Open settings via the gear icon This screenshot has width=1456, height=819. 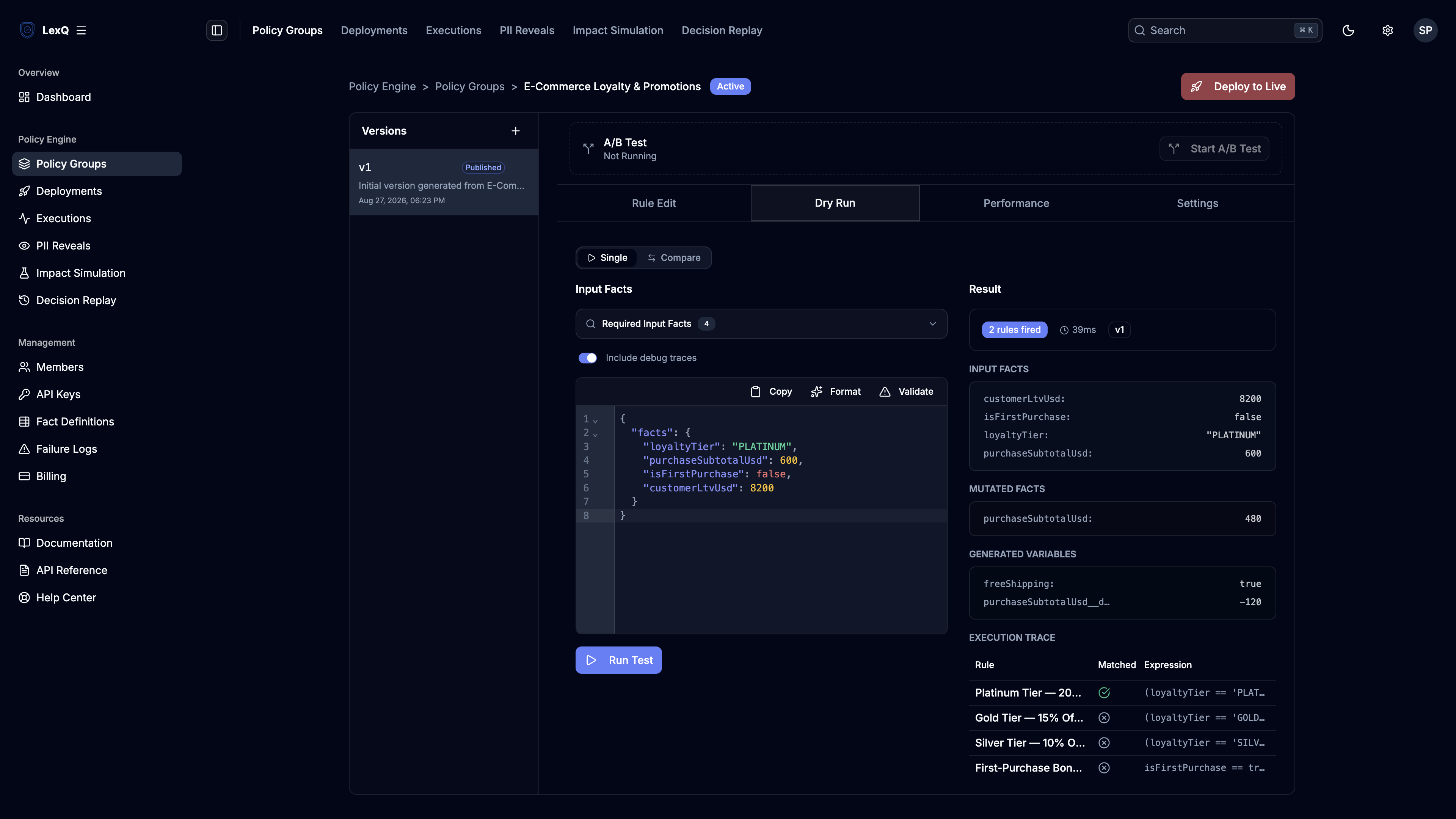pos(1388,30)
